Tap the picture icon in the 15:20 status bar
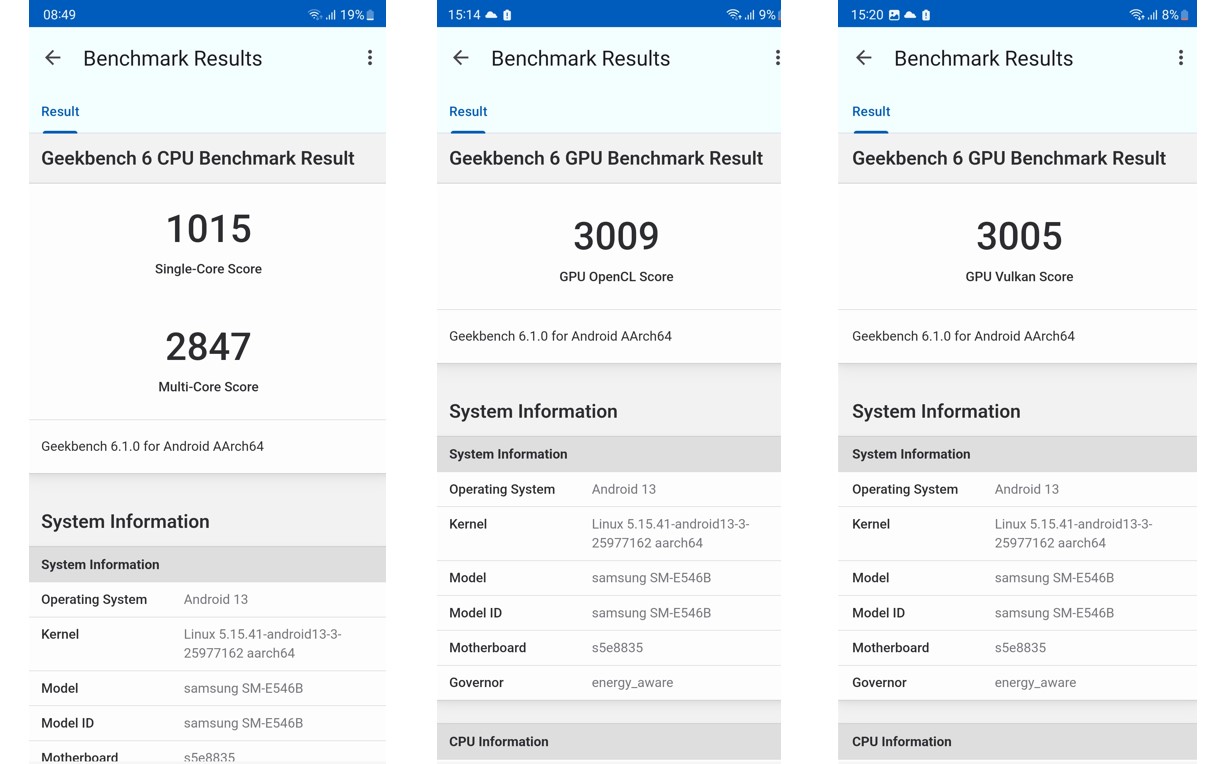Image resolution: width=1229 pixels, height=764 pixels. (x=894, y=15)
